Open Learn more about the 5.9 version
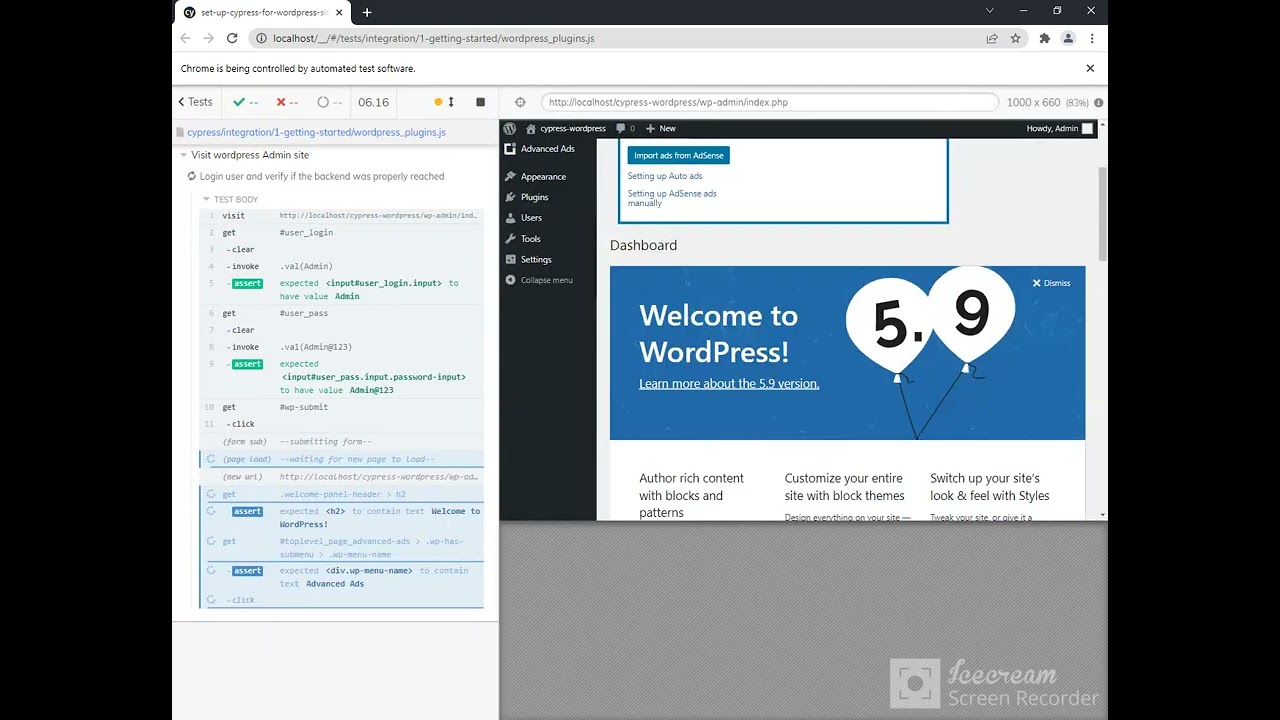 pos(729,383)
